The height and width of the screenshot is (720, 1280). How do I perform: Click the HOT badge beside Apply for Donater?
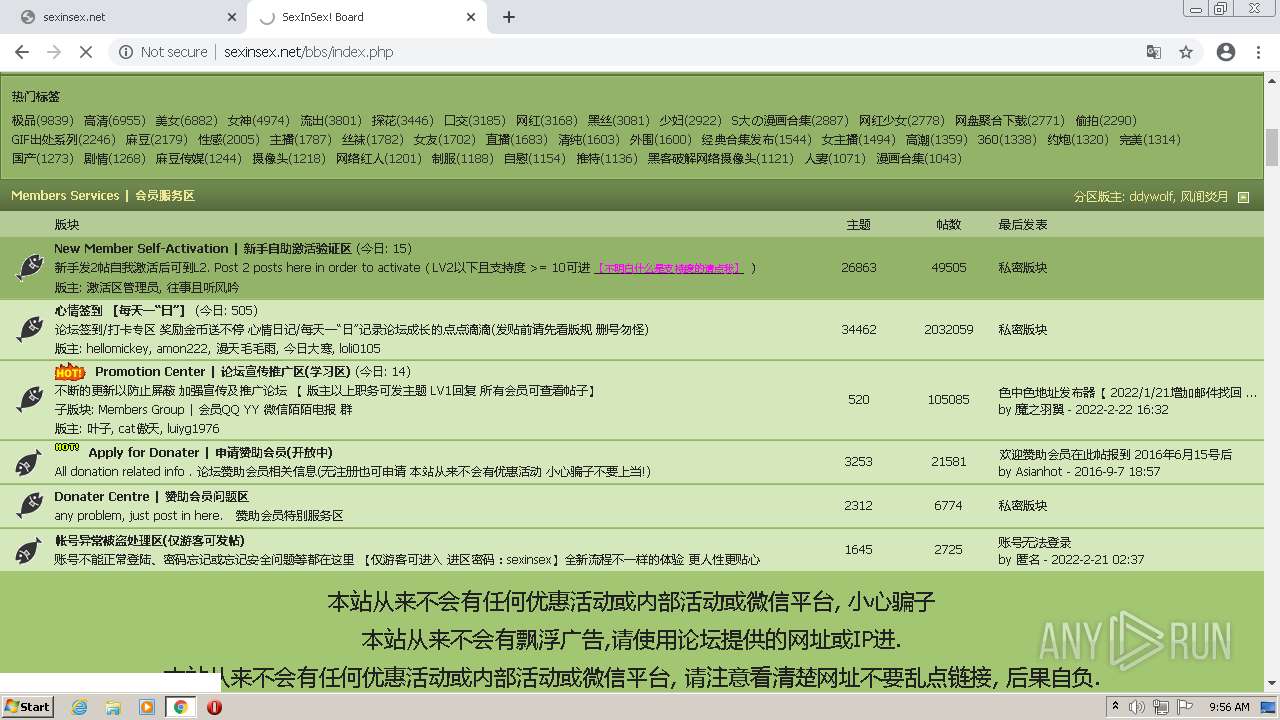66,448
